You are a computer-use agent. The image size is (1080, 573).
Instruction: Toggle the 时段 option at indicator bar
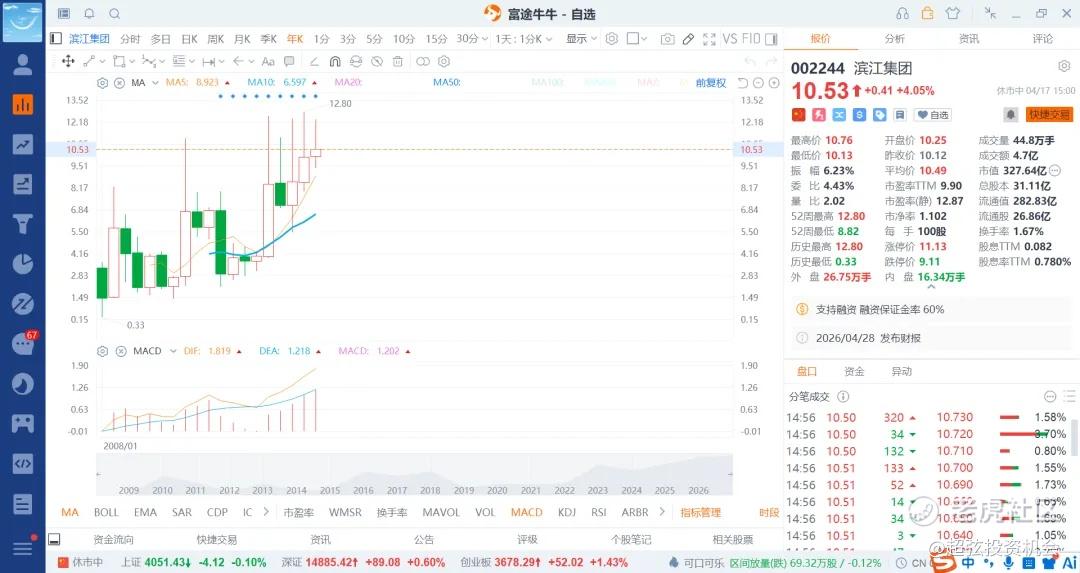[x=769, y=512]
